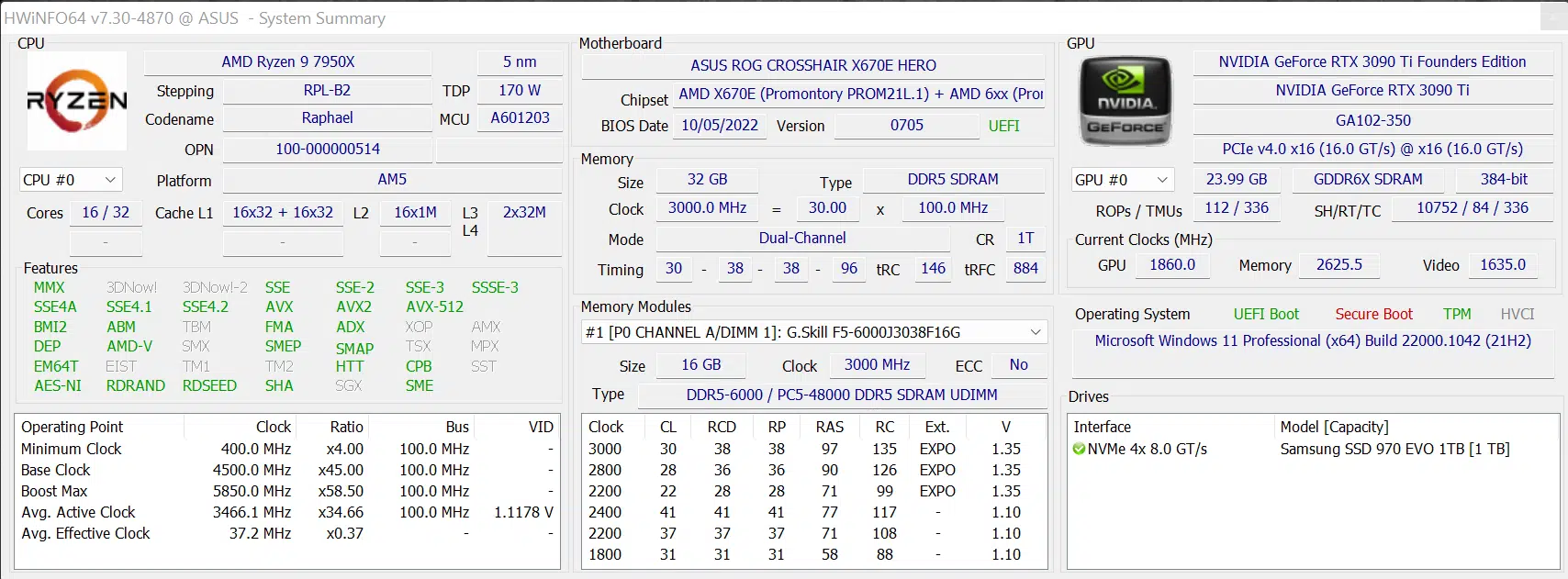Click the DDR5-6000 / PC5-48000 module type field
The width and height of the screenshot is (1568, 579).
click(x=842, y=395)
